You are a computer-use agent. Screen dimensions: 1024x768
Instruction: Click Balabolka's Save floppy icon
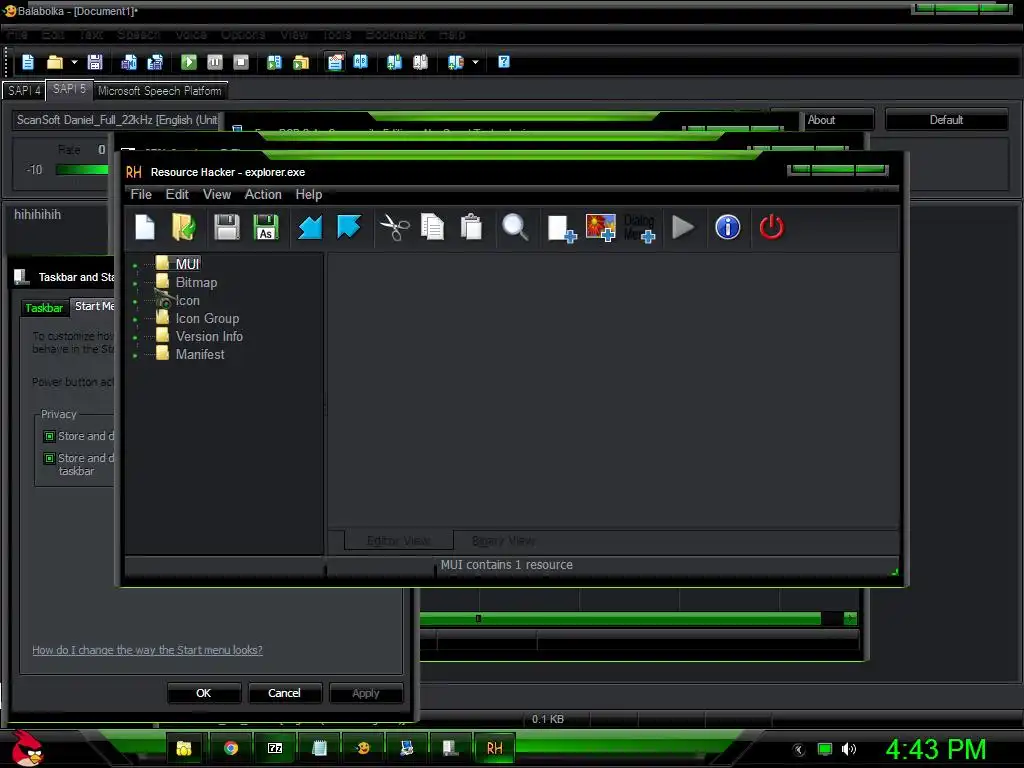[95, 62]
